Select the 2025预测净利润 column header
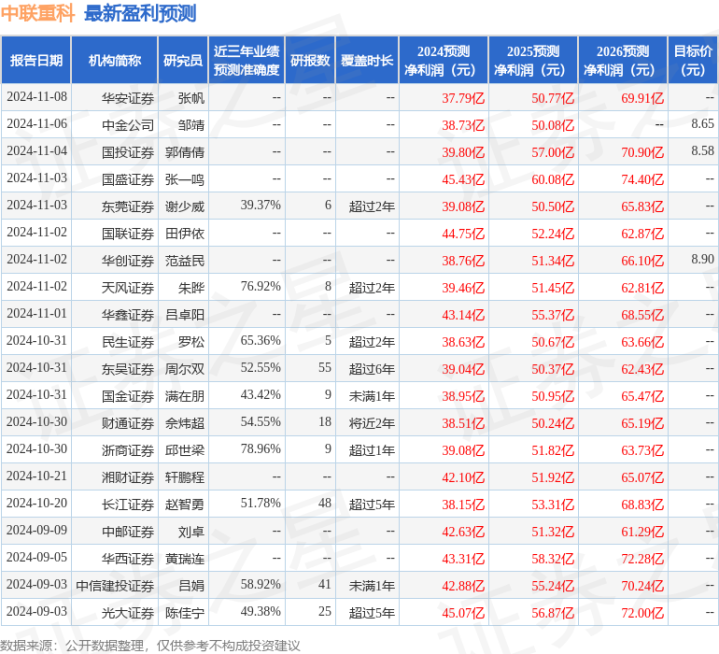 533,61
